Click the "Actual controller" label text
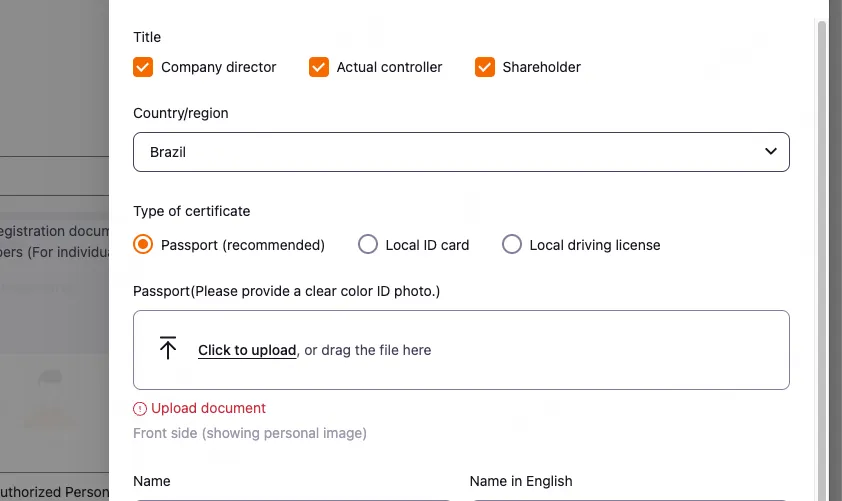This screenshot has width=842, height=501. coord(389,67)
